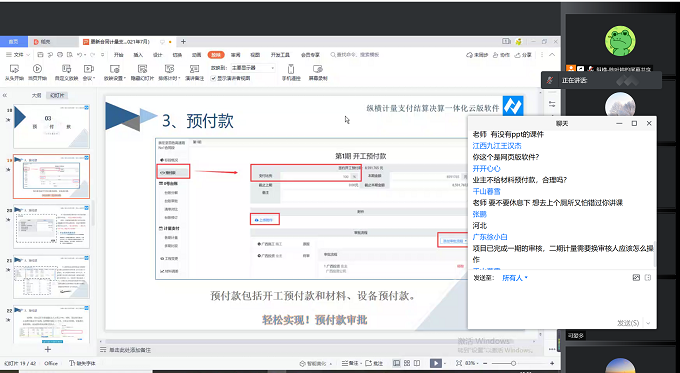
Task: Switch to 大纲 outline tab in slide panel
Action: [x=36, y=95]
